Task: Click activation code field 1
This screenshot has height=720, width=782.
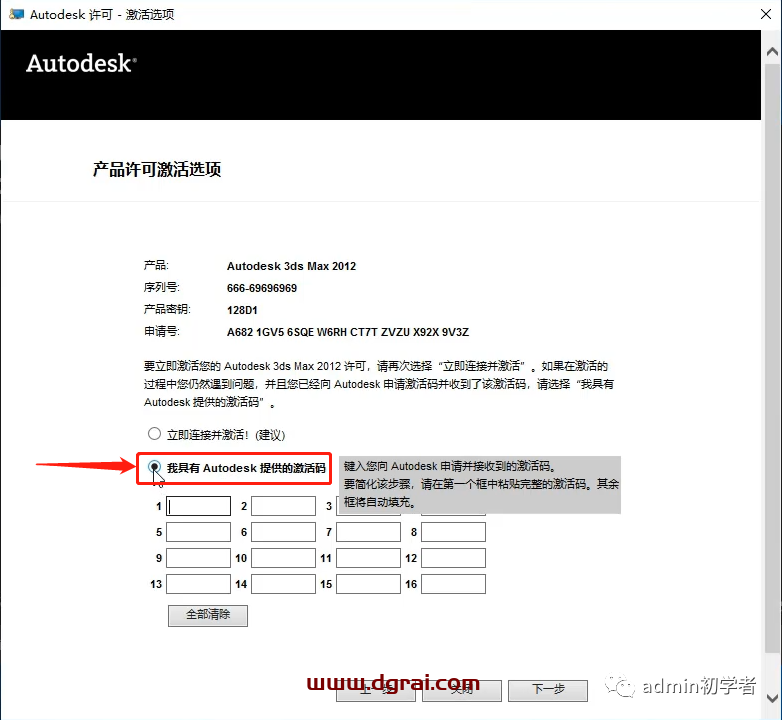Action: pyautogui.click(x=198, y=506)
